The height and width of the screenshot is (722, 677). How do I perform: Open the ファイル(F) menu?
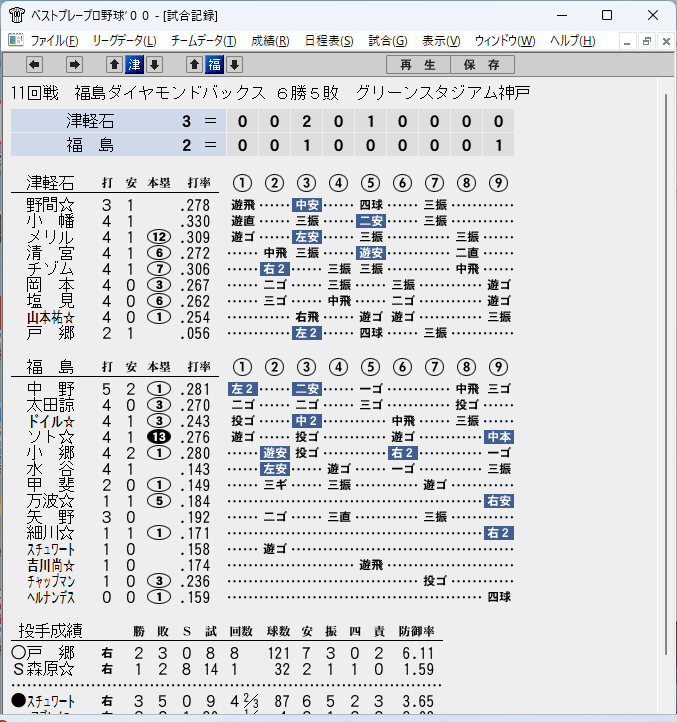pos(54,41)
